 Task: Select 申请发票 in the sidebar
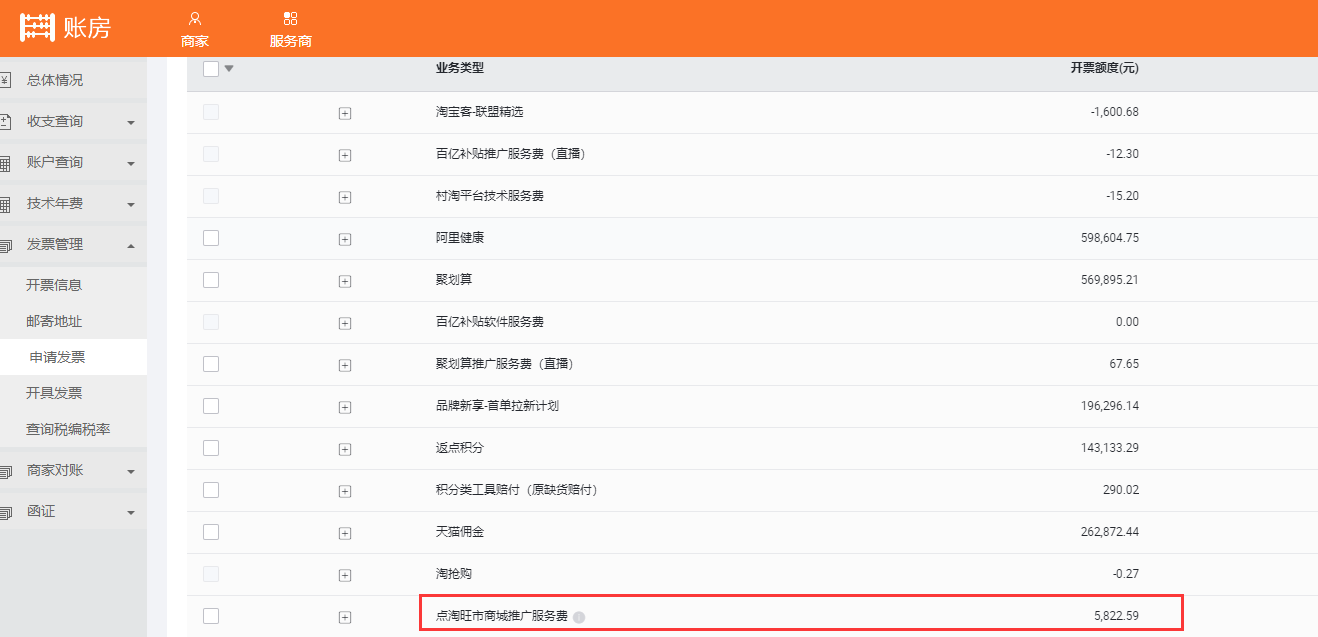tap(57, 357)
